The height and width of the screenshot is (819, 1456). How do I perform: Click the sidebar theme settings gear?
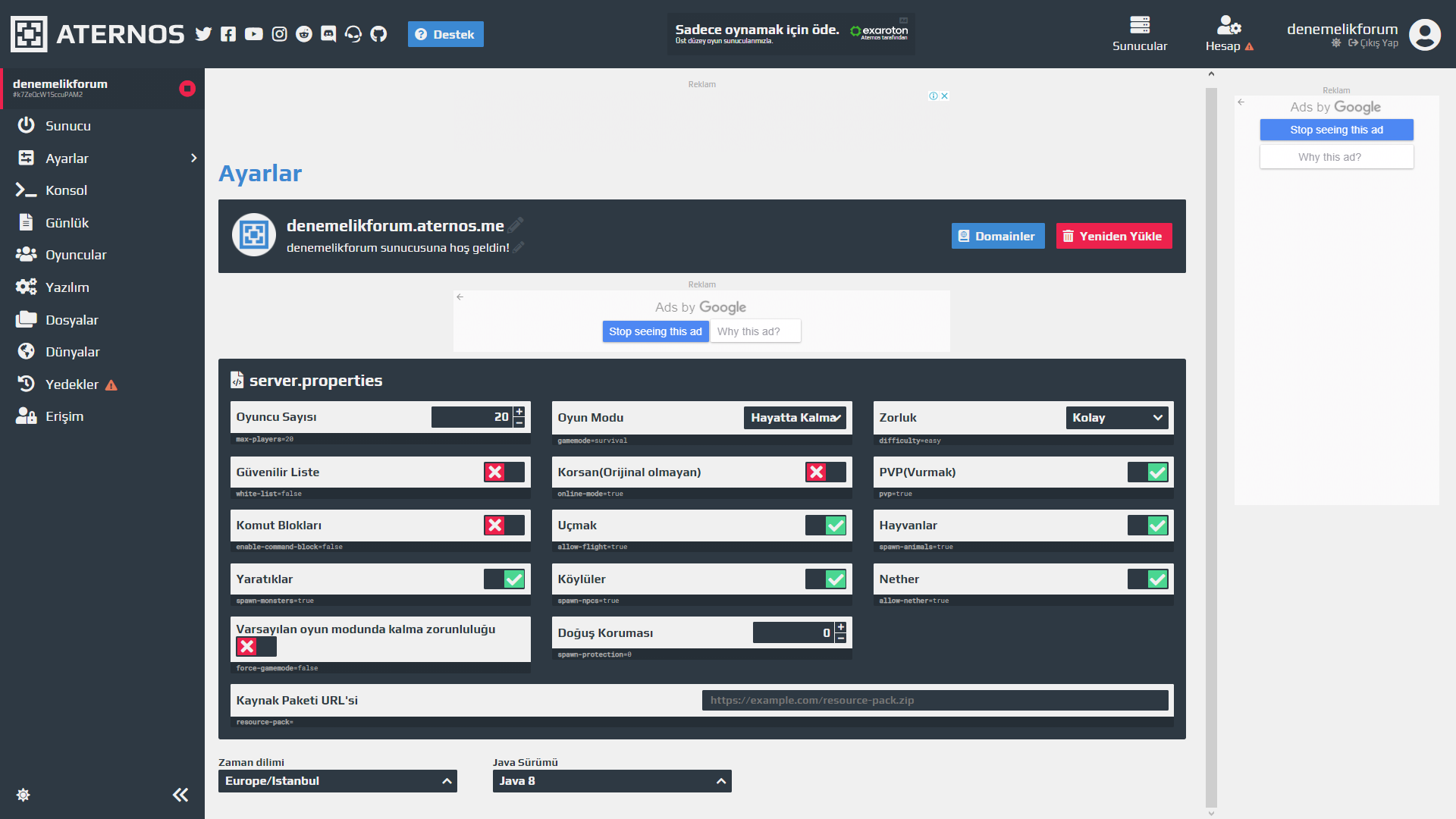24,795
